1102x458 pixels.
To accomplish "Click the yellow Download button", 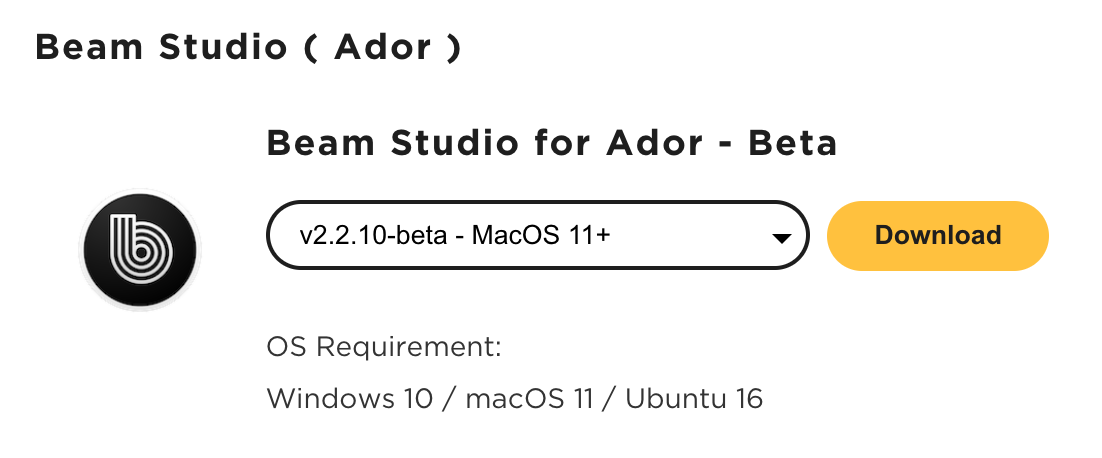I will [x=938, y=235].
